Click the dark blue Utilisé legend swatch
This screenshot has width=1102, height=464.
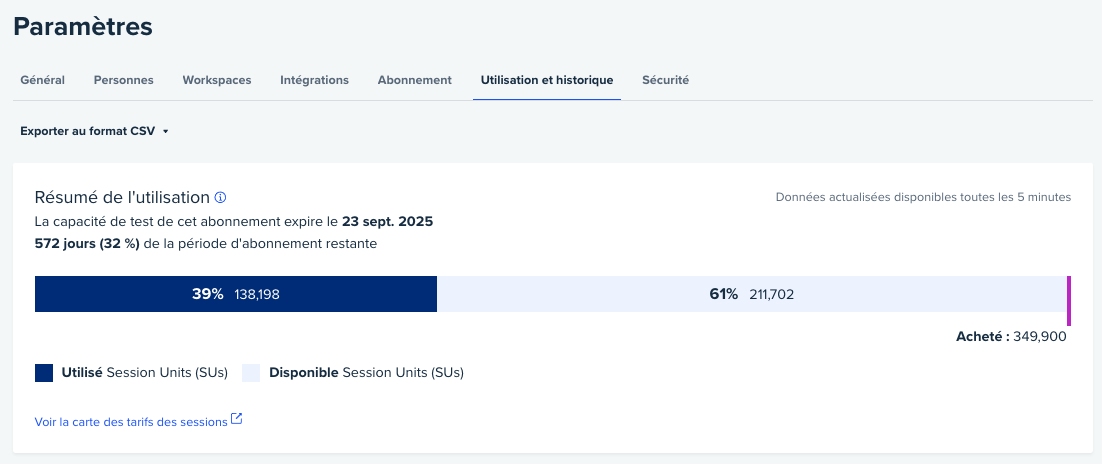click(x=44, y=373)
